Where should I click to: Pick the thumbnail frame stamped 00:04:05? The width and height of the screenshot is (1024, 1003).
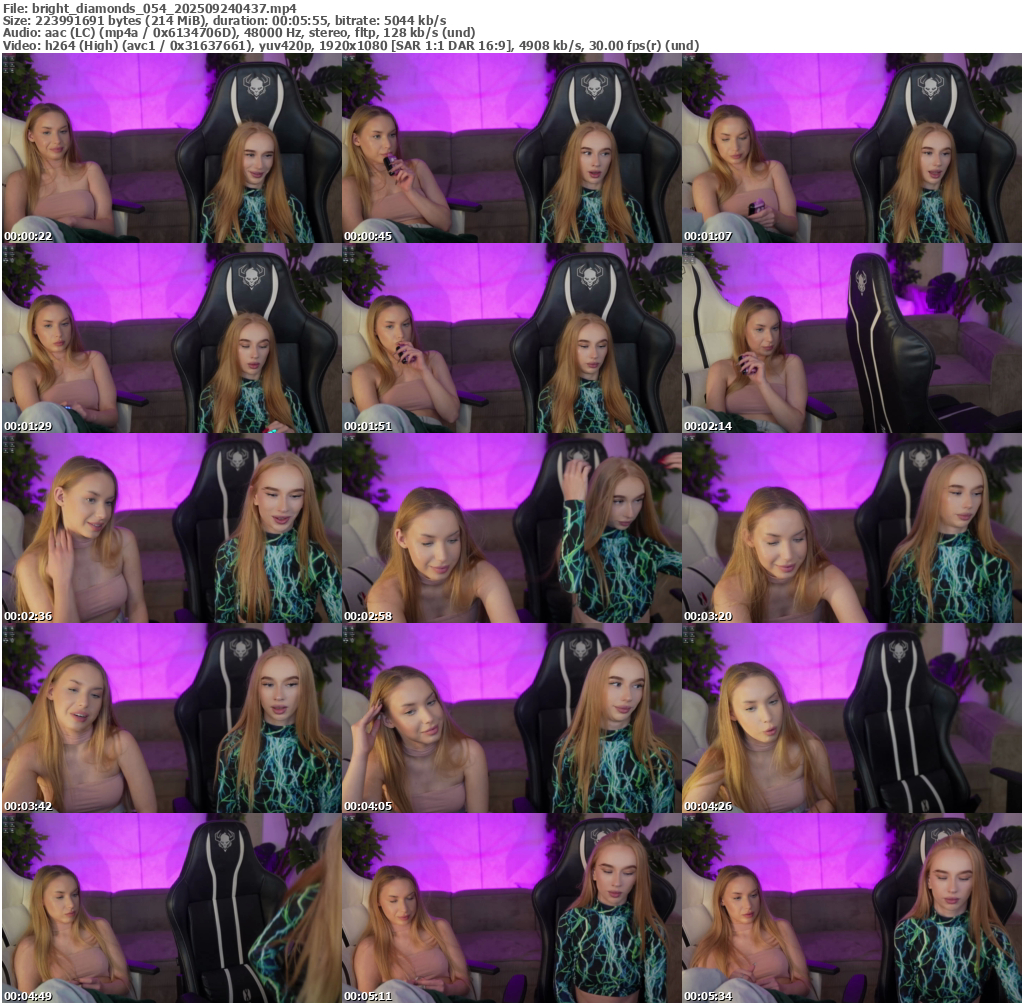coord(511,718)
